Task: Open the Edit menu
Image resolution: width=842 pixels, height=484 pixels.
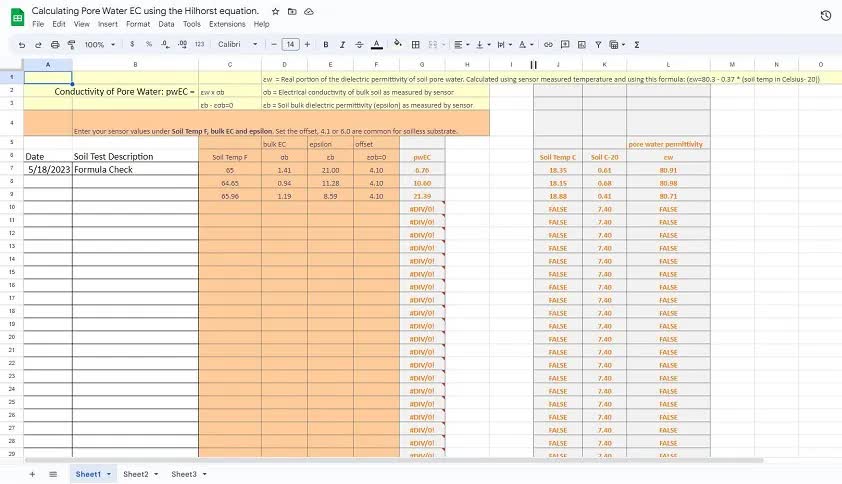Action: pyautogui.click(x=59, y=24)
